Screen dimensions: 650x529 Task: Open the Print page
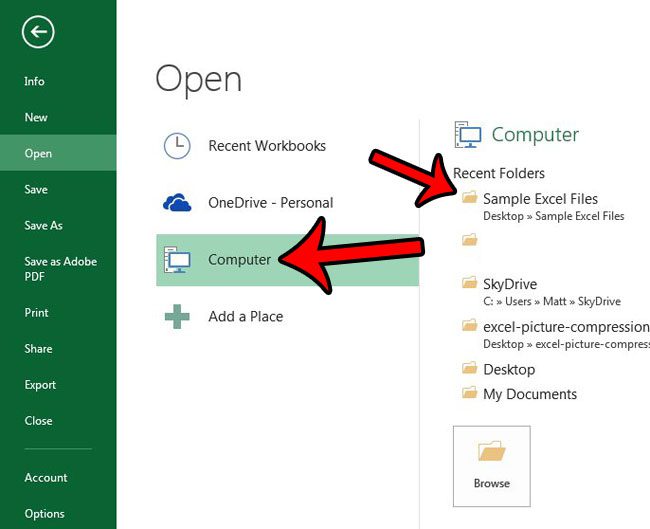click(36, 313)
